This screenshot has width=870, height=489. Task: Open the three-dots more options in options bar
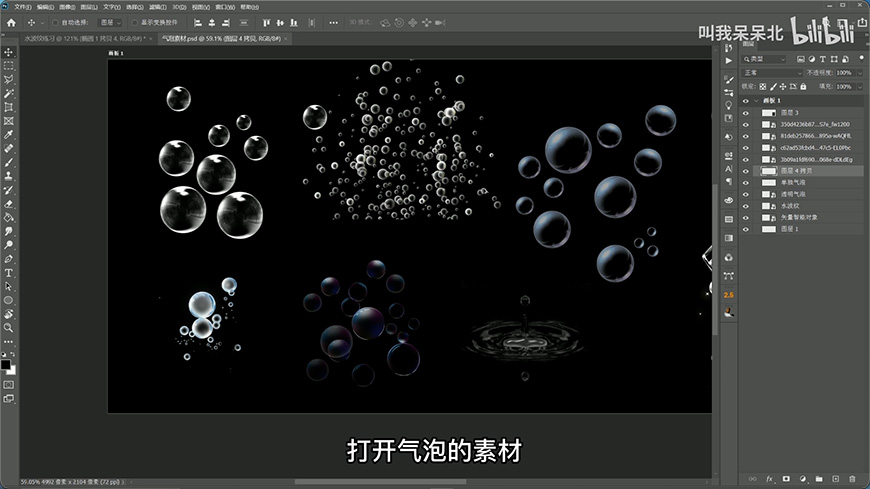tap(333, 23)
